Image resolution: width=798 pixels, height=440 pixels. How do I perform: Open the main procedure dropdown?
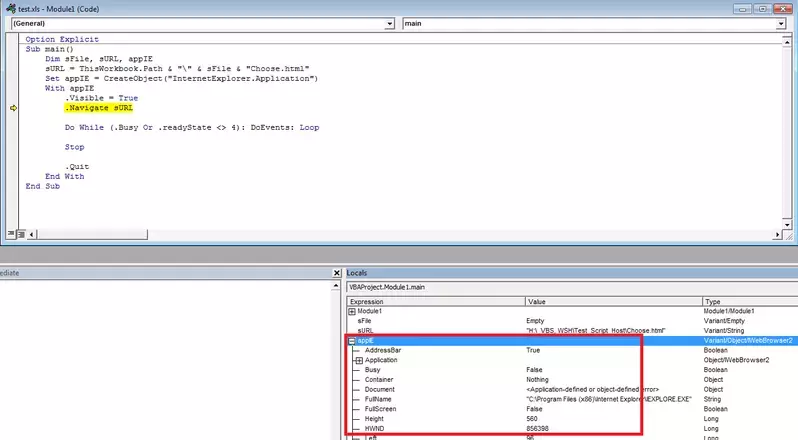coord(781,24)
